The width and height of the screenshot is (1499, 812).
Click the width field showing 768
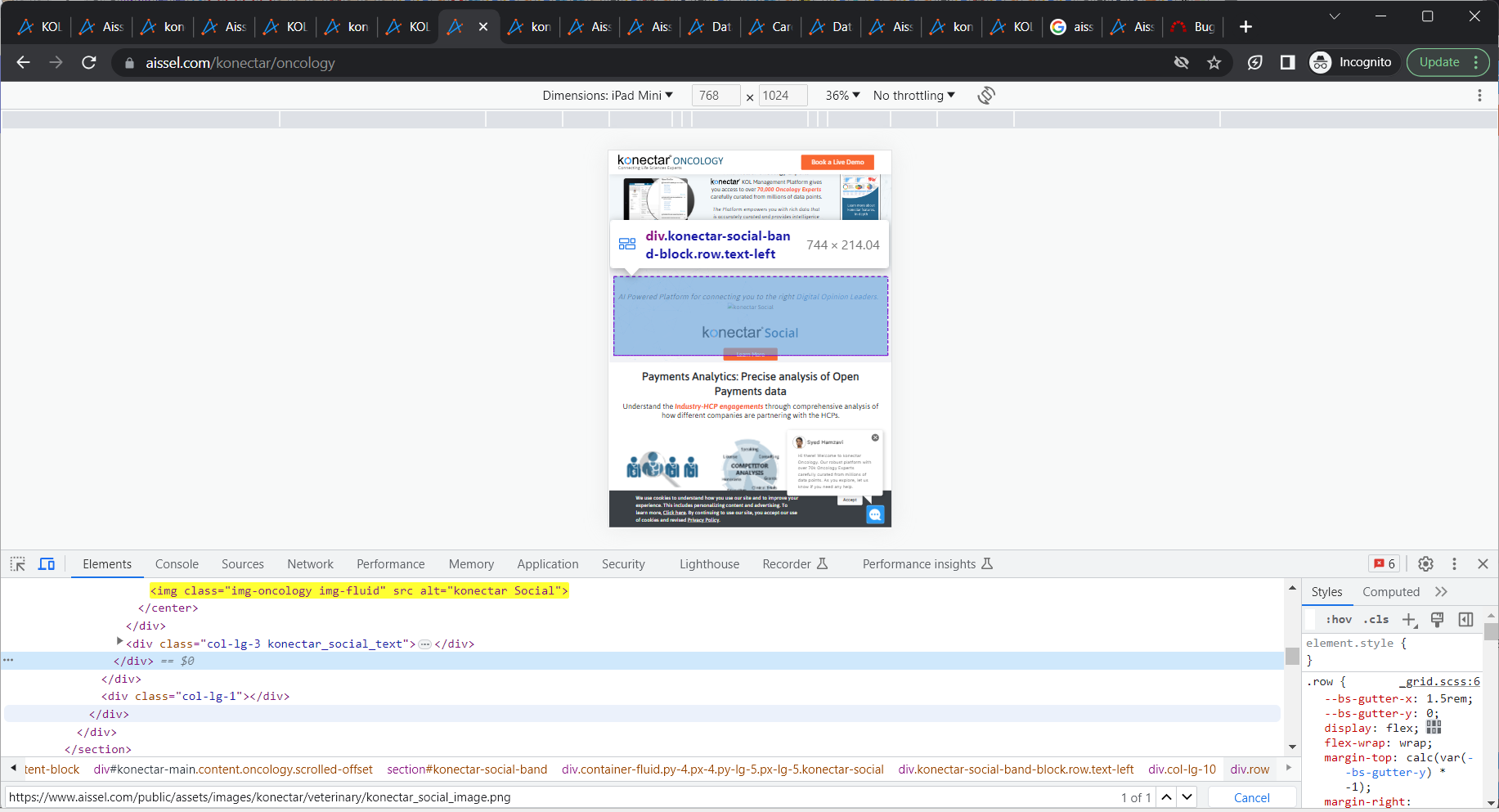coord(716,96)
